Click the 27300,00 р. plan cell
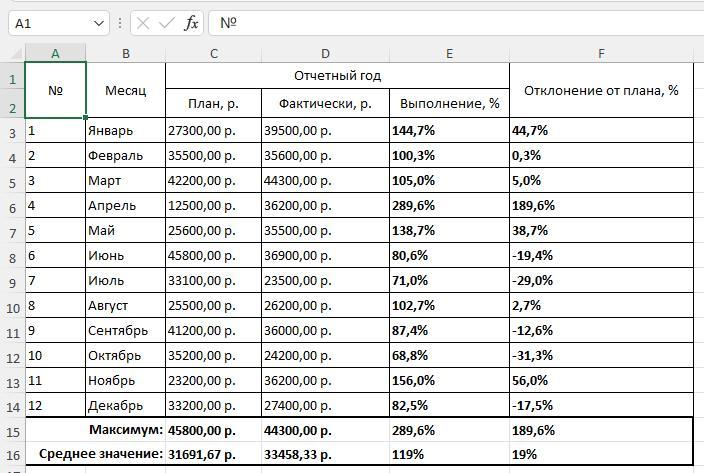Image resolution: width=704 pixels, height=473 pixels. [x=214, y=131]
